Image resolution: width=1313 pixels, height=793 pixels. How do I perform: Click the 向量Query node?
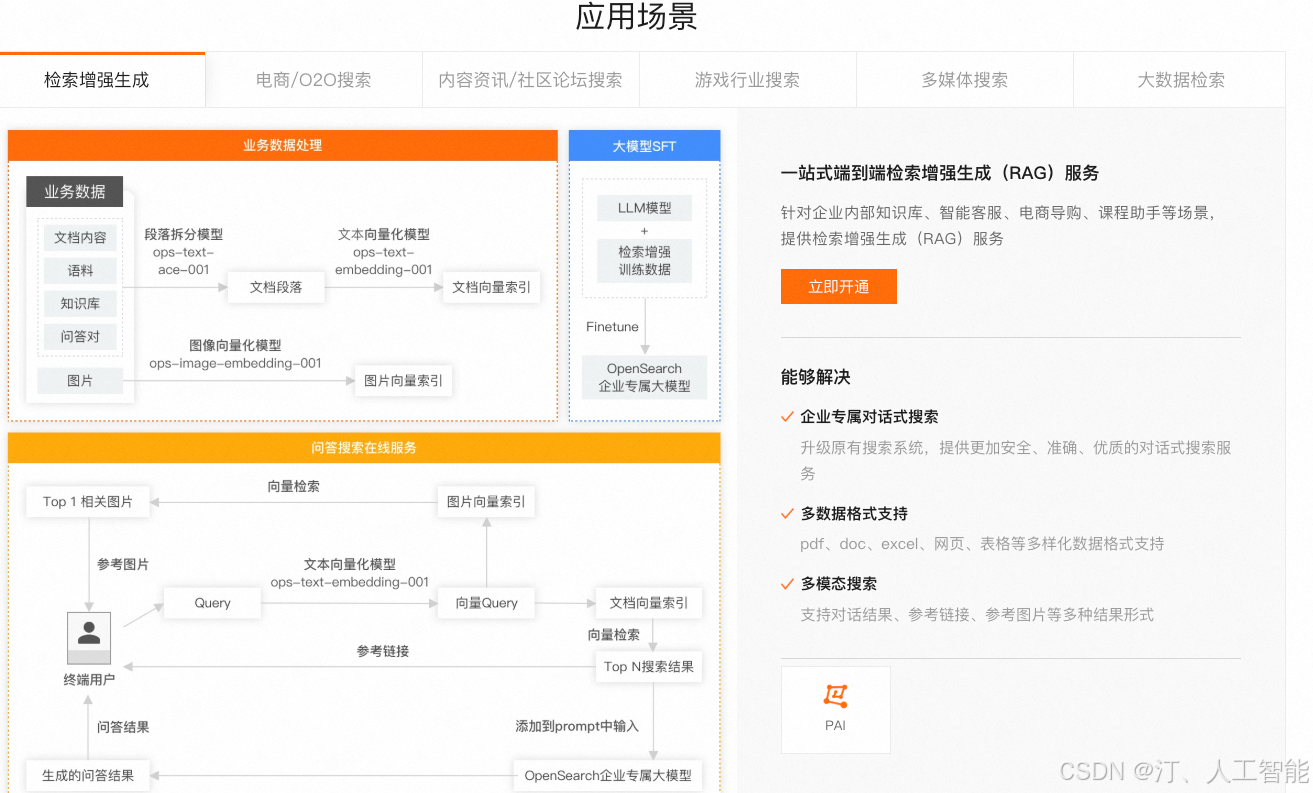pos(486,603)
